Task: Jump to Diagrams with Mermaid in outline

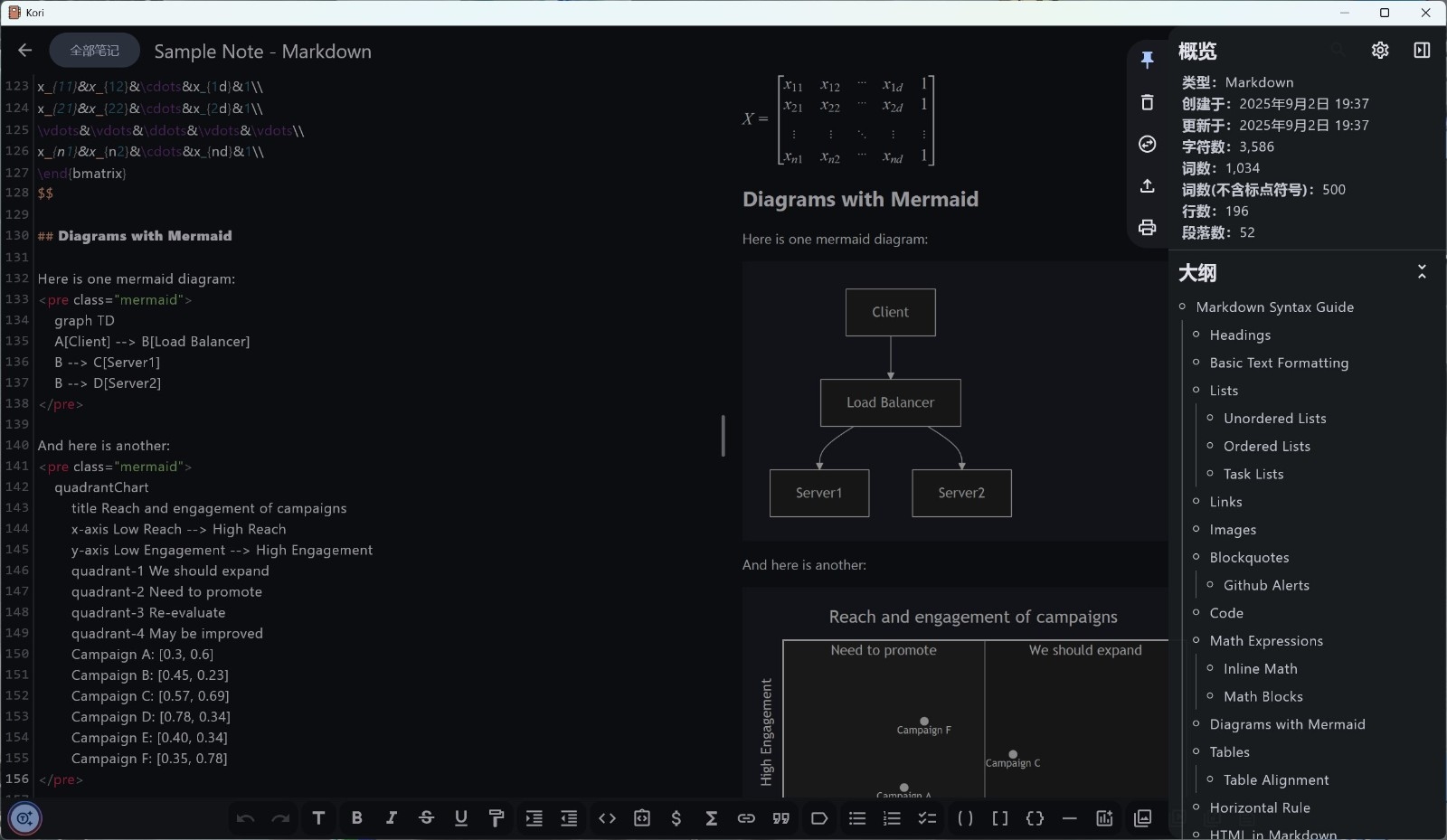Action: click(1287, 724)
